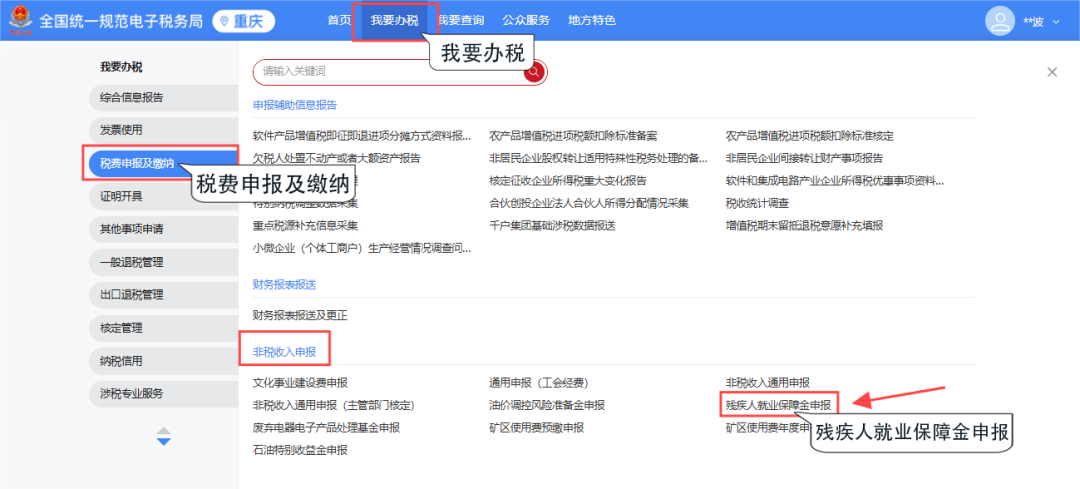Open 软件和集成电路产业企业所得税优惠事项资料
Viewport: 1080px width, 489px height.
[835, 181]
